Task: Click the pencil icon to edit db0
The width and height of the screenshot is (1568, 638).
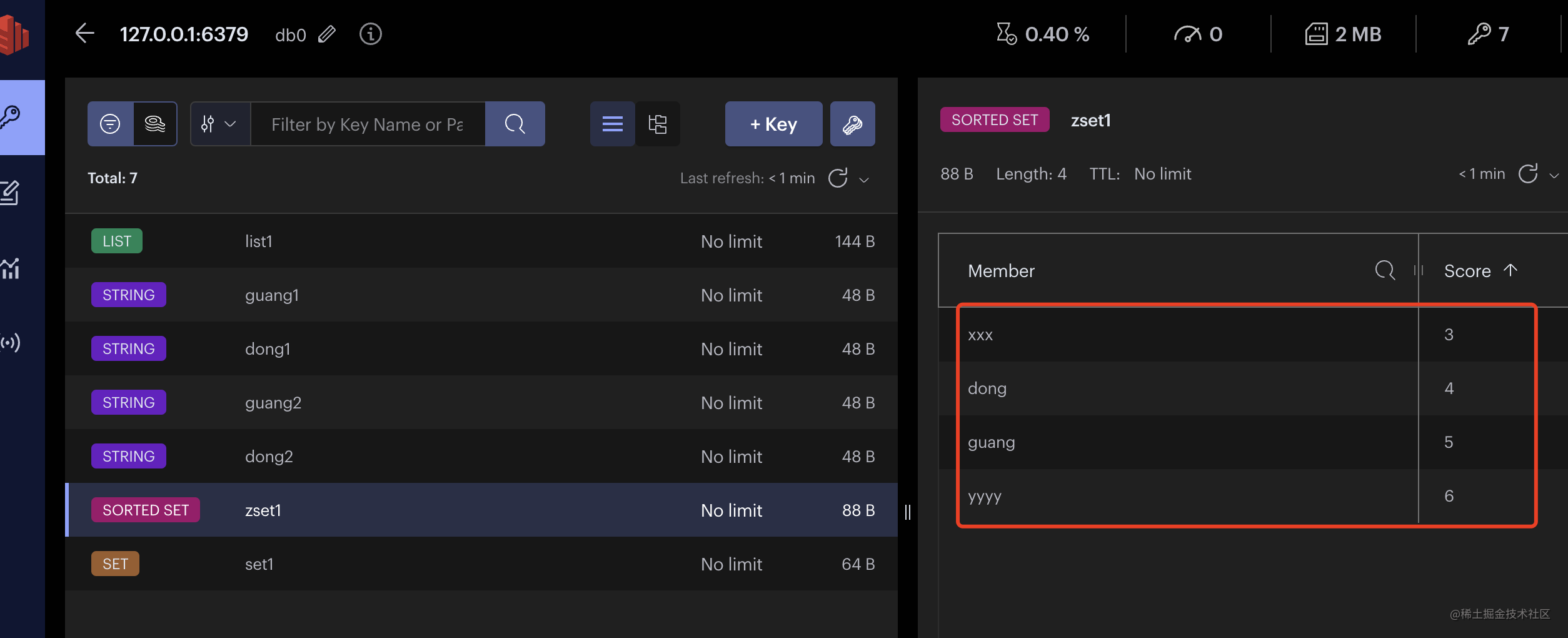Action: pos(326,34)
